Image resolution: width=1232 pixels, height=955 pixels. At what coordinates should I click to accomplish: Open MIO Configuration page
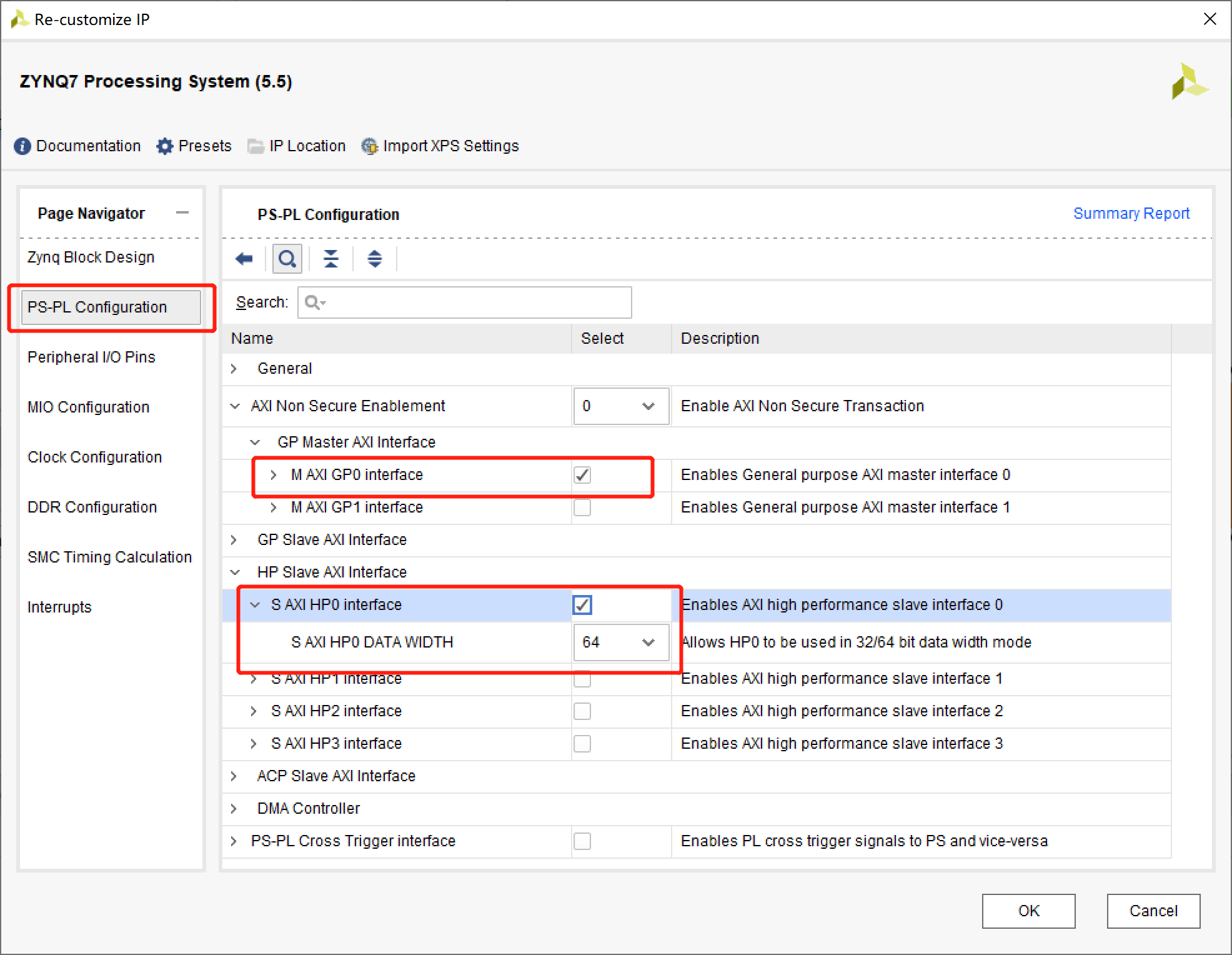click(x=88, y=407)
